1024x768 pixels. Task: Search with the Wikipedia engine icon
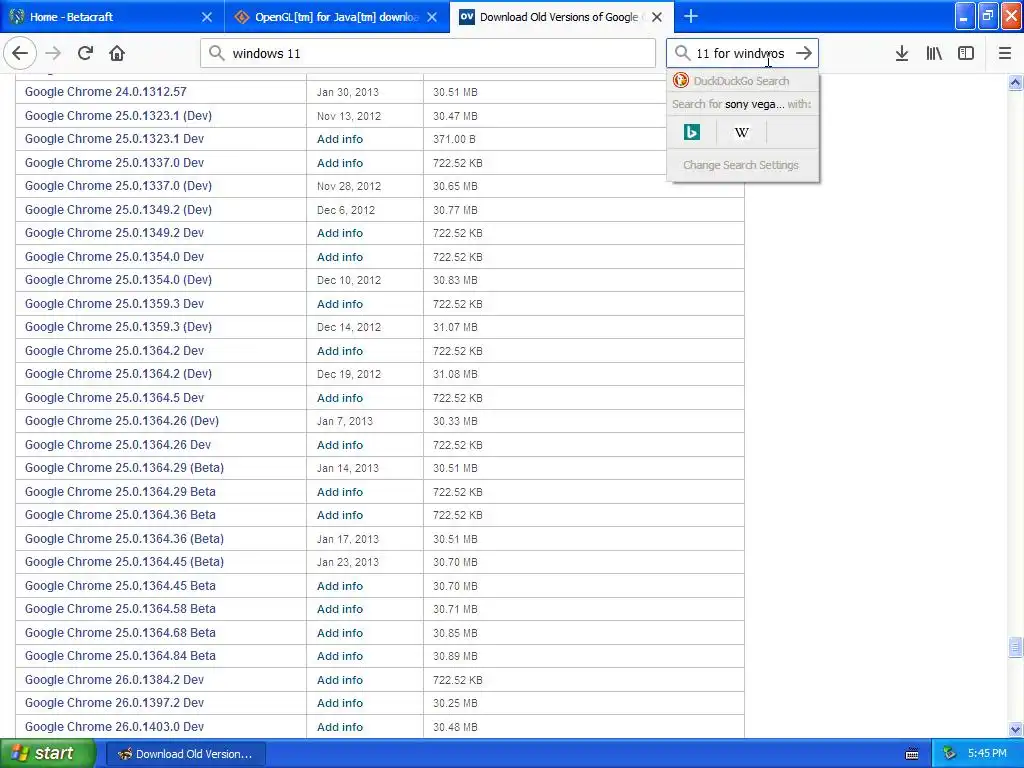[741, 133]
